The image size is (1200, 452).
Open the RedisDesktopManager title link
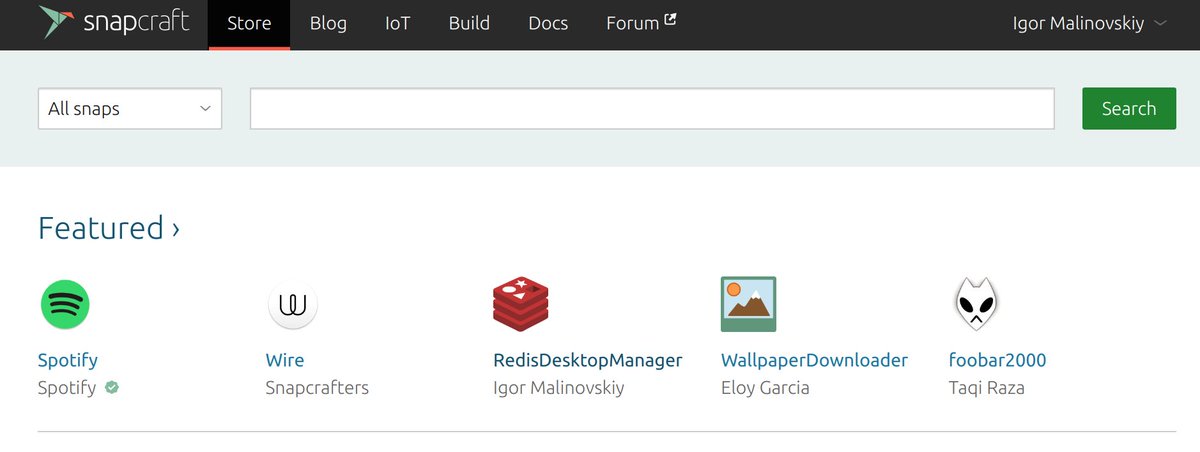[x=588, y=360]
